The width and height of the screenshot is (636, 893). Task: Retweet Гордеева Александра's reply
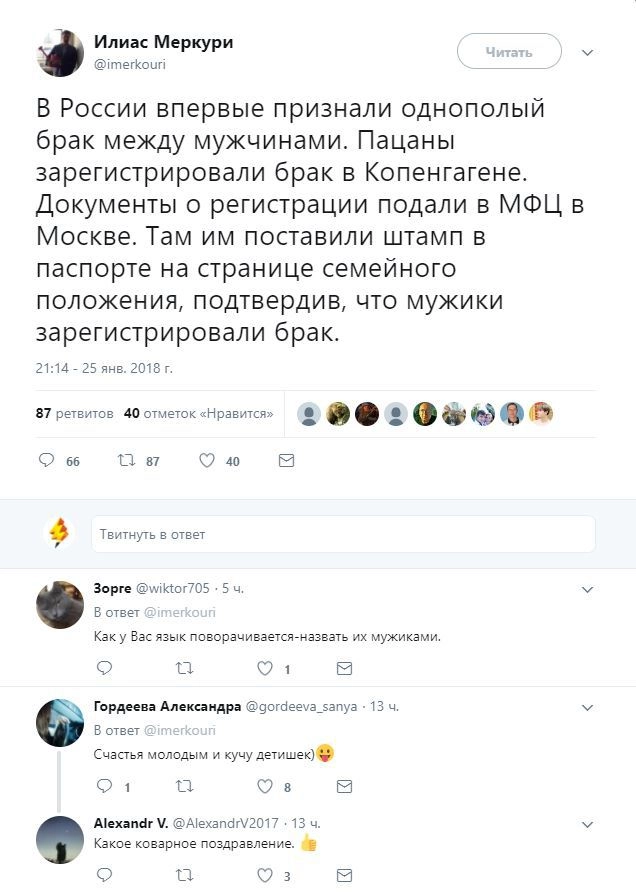coord(184,786)
